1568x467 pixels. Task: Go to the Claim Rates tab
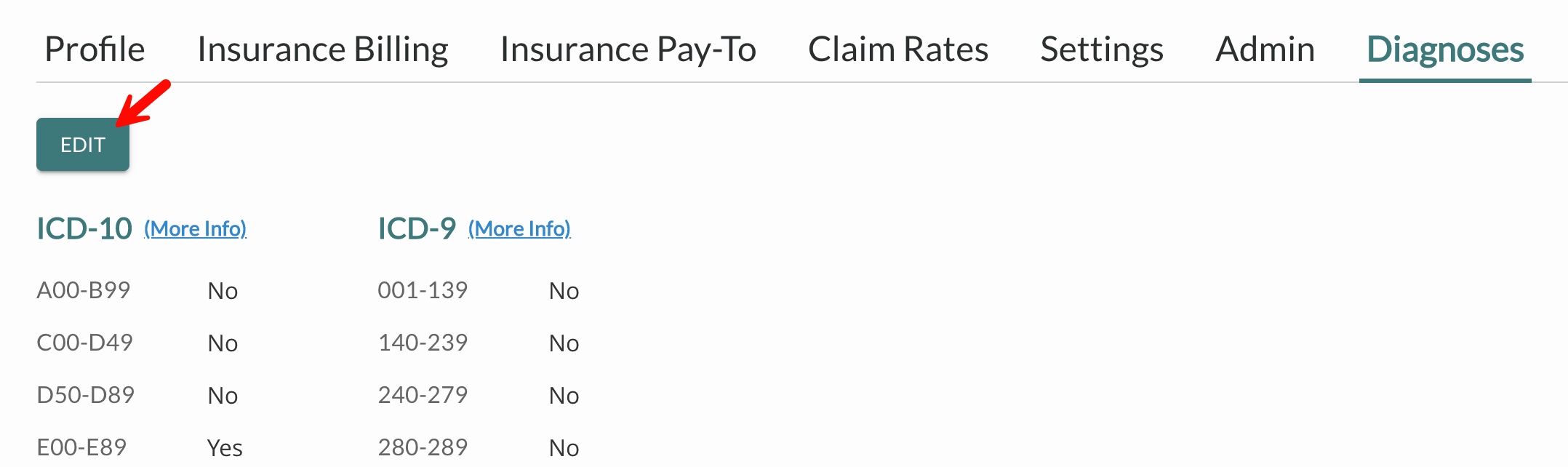pyautogui.click(x=898, y=49)
